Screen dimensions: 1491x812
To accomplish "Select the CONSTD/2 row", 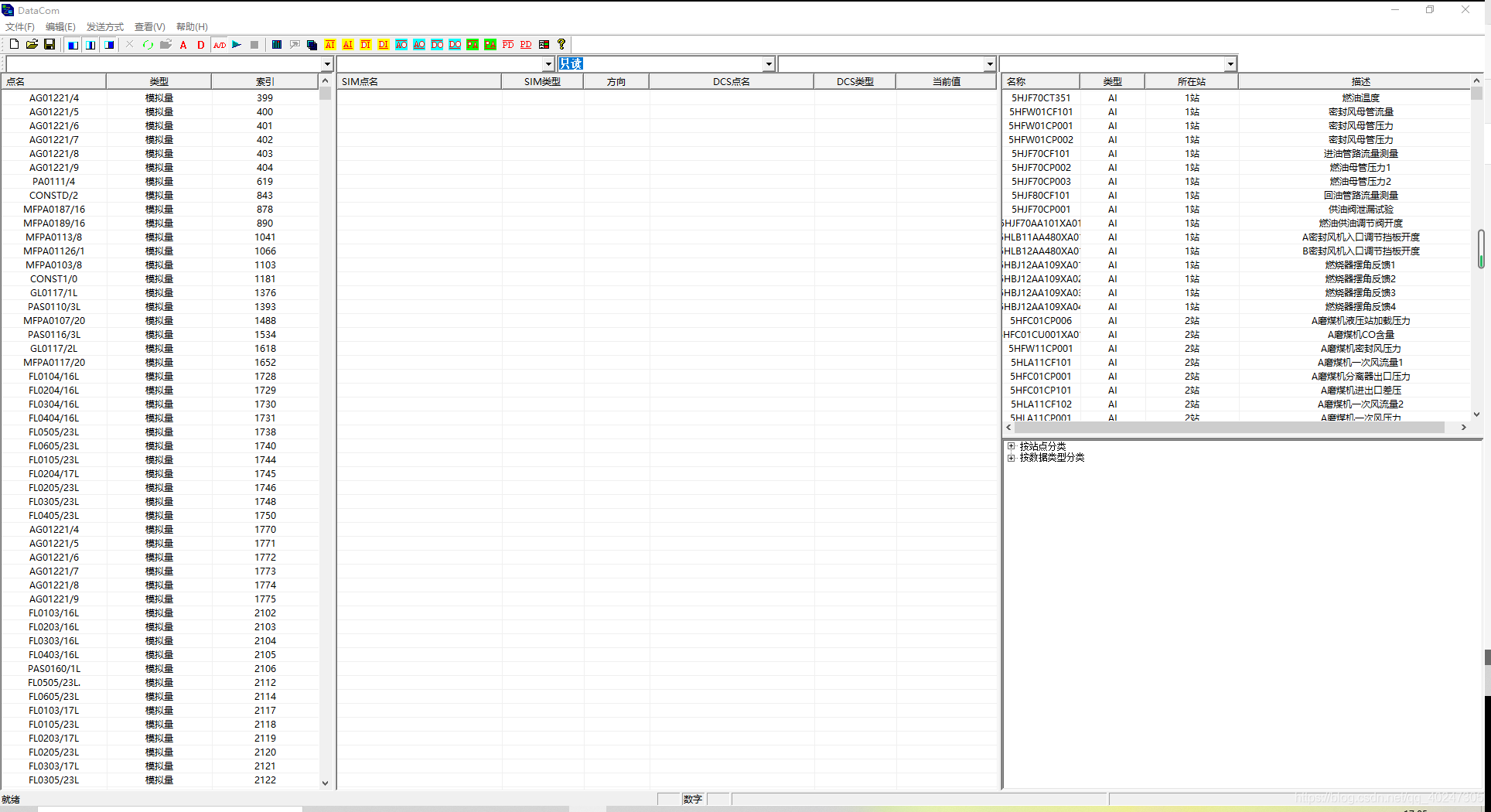I will [159, 196].
